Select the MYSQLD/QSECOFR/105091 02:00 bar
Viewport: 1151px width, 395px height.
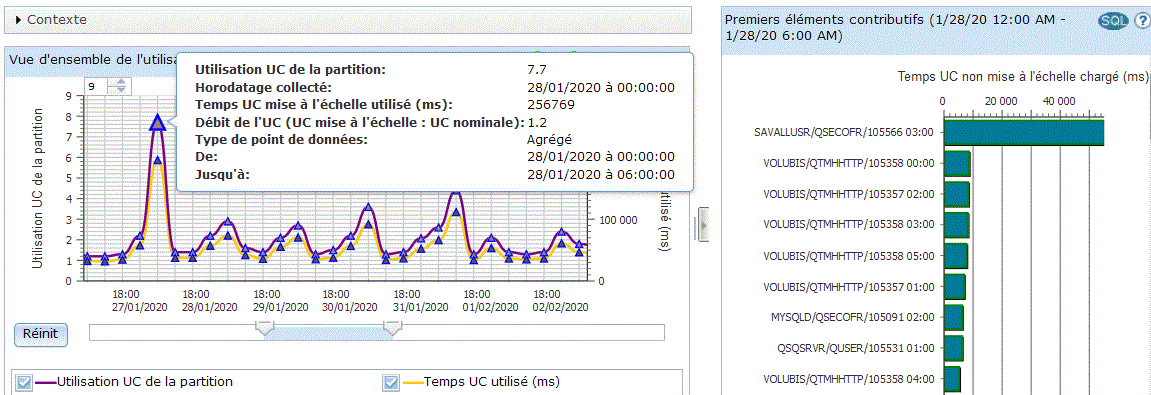click(953, 317)
